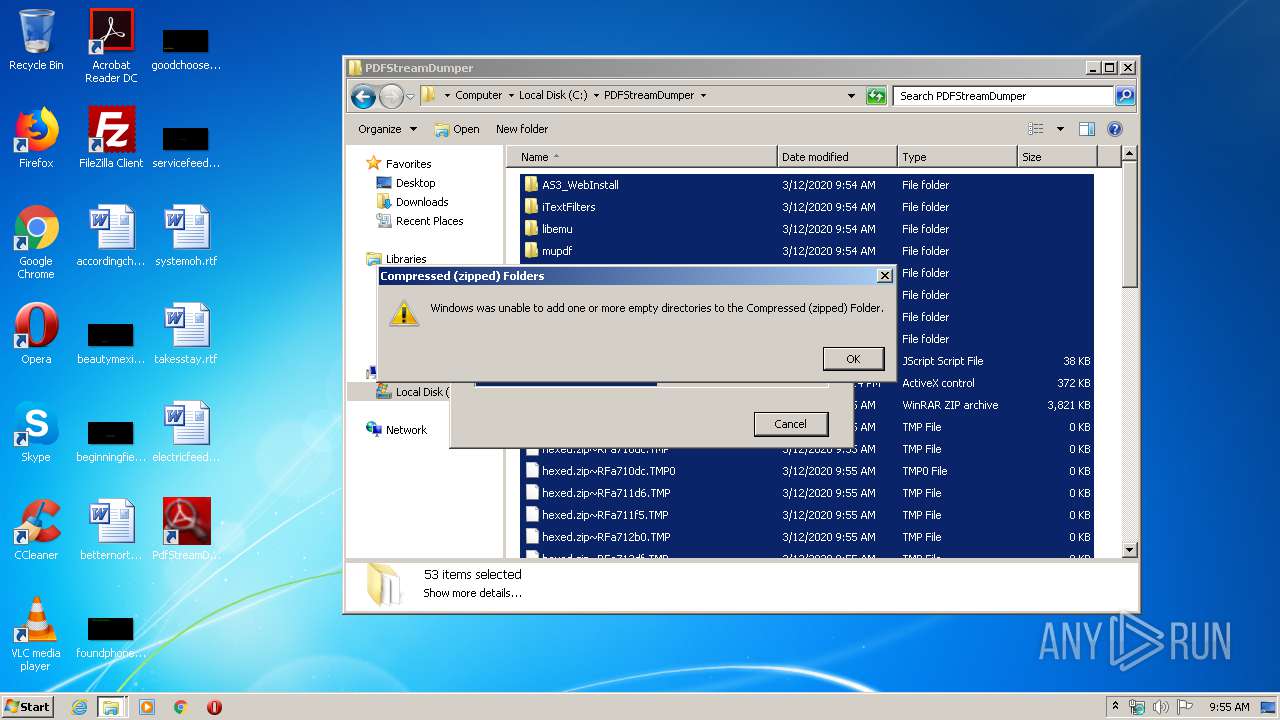
Task: Close the Compressed (zipped) Folders dialog
Action: pyautogui.click(x=884, y=276)
